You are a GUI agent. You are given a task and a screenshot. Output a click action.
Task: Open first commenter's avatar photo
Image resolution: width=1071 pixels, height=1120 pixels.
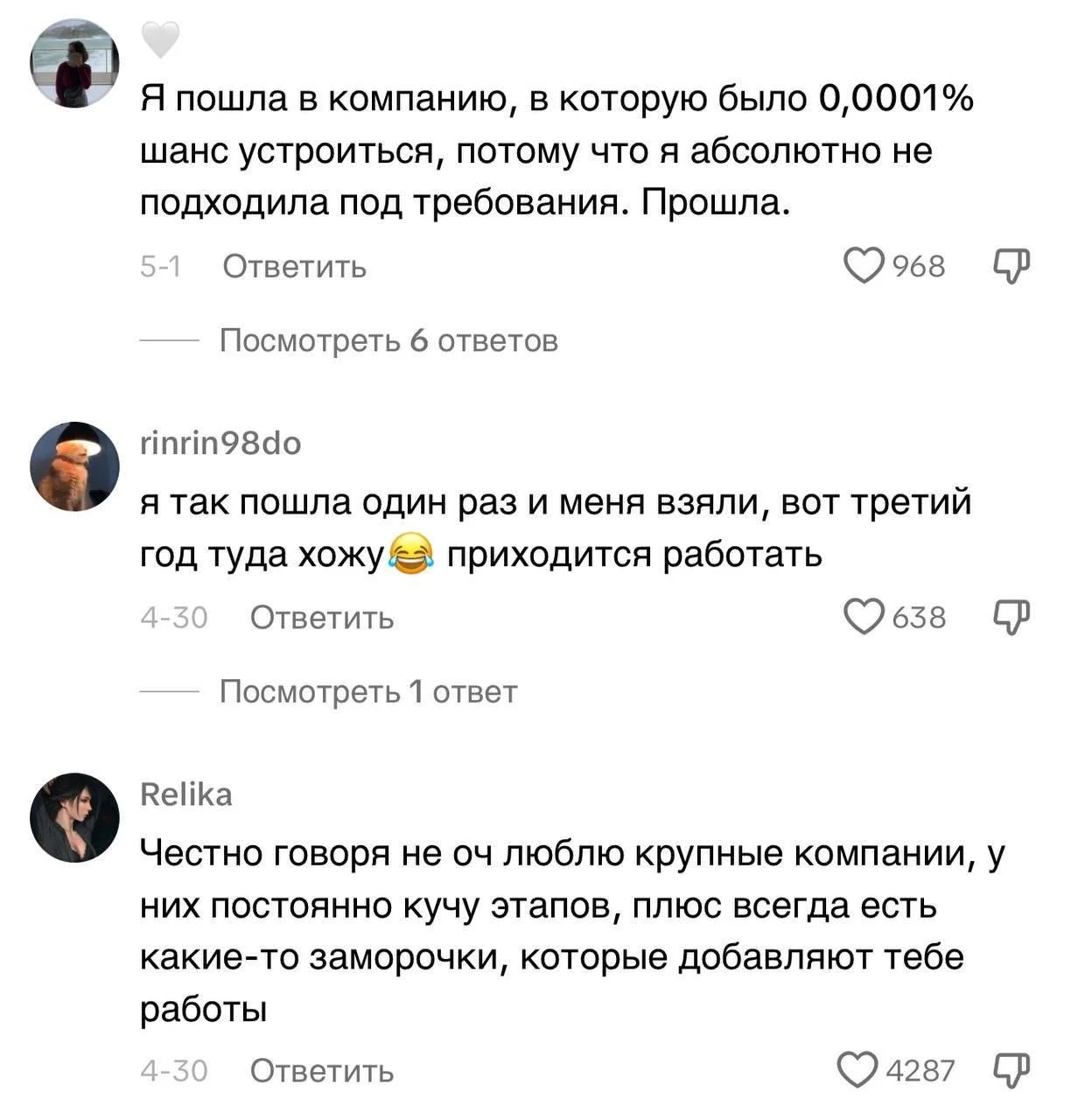pyautogui.click(x=74, y=63)
